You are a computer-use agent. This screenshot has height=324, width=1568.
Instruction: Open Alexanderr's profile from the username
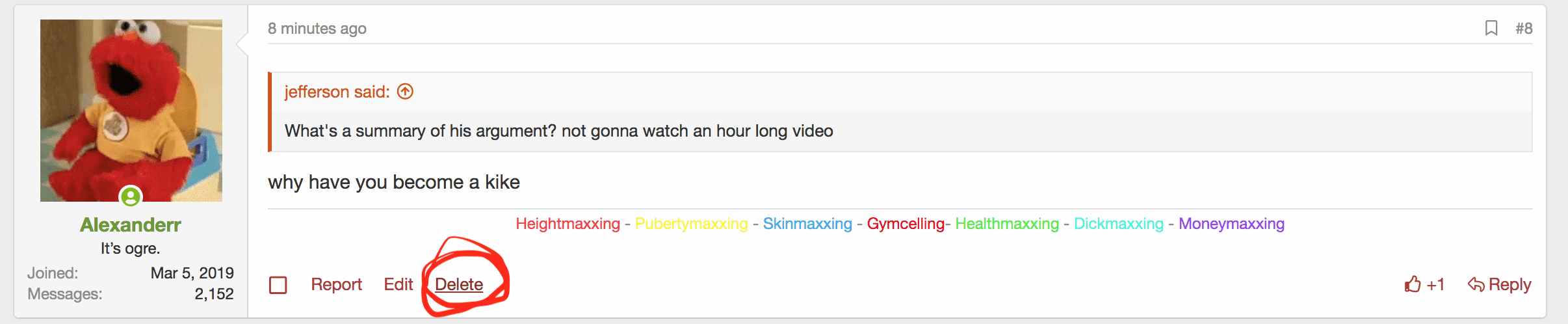(x=130, y=224)
